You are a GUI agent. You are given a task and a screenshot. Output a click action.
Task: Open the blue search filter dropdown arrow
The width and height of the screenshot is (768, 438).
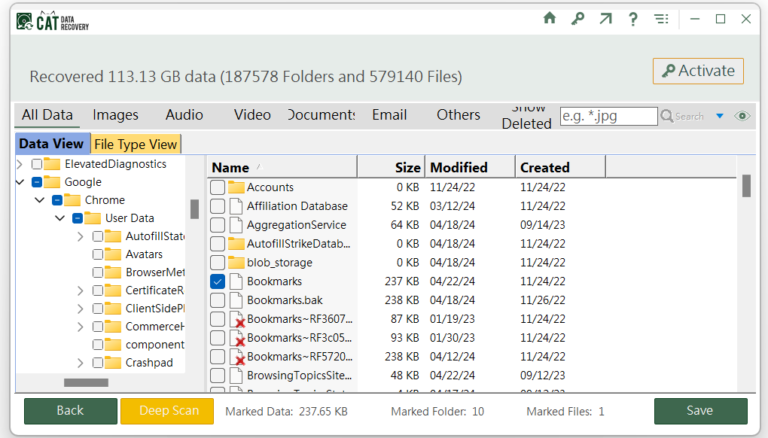(x=719, y=116)
